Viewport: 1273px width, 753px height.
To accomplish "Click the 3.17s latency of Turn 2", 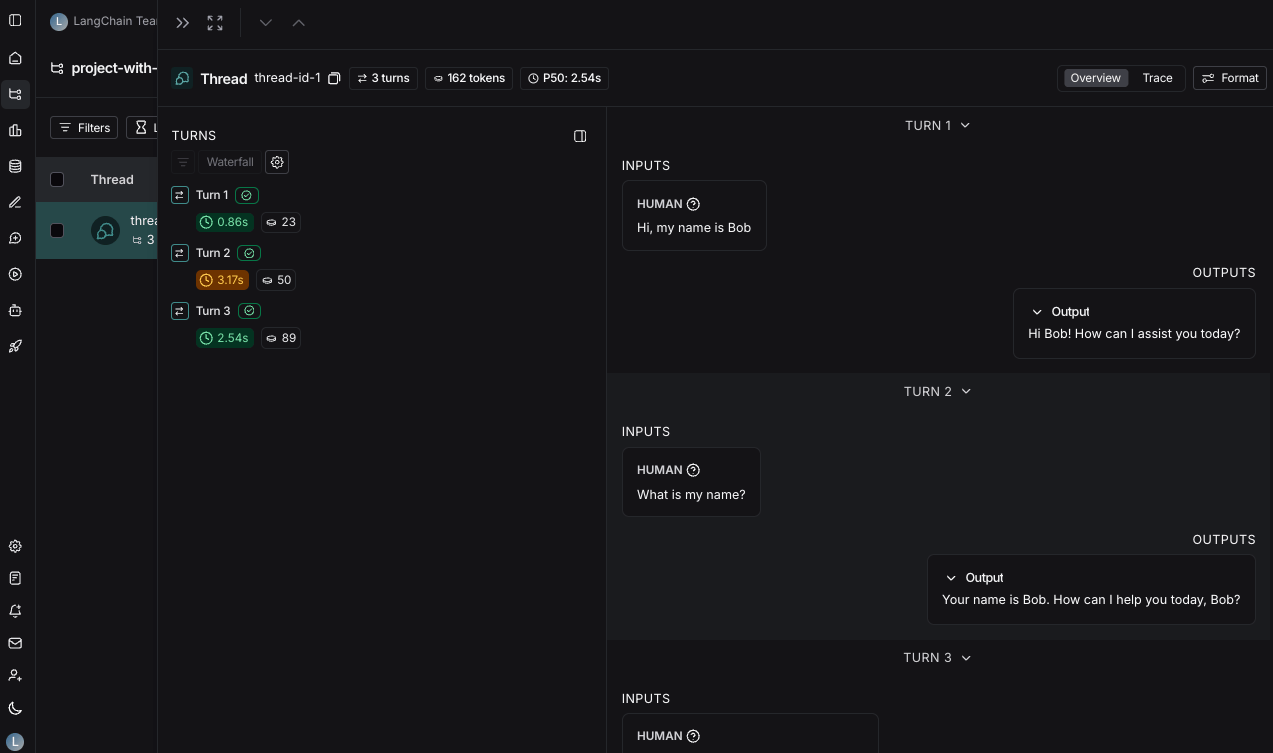I will (222, 280).
